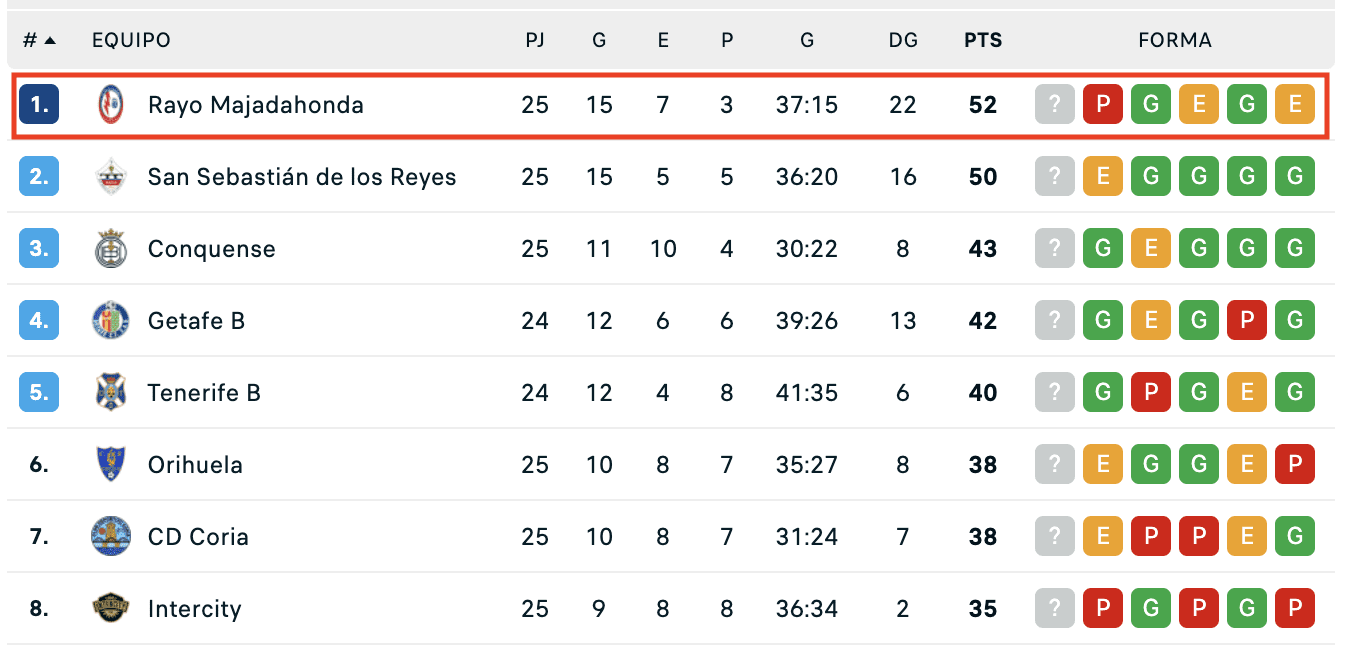Open the Rayo Majadahonda team link
The width and height of the screenshot is (1346, 652).
point(256,105)
